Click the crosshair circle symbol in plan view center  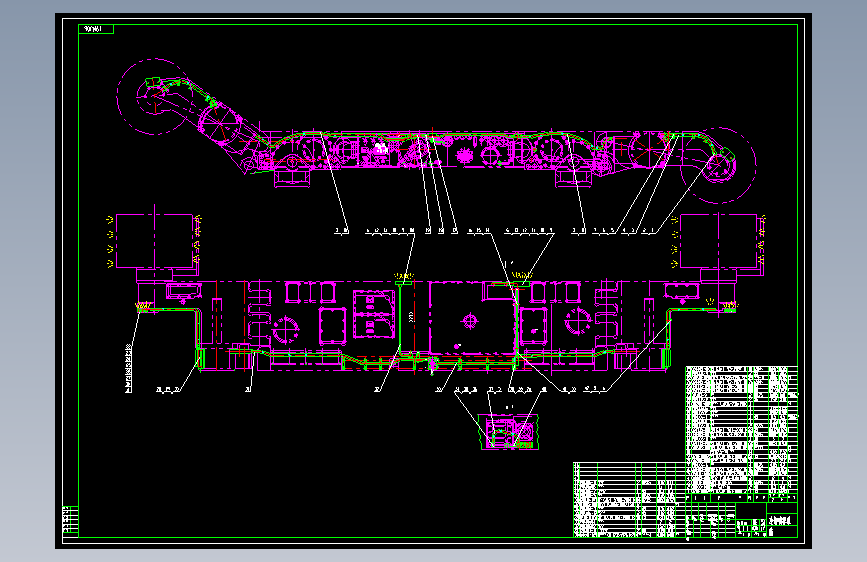(x=470, y=320)
